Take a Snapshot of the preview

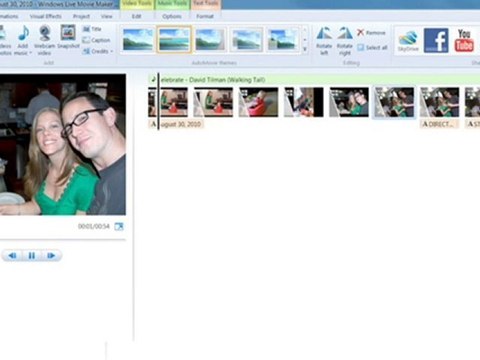[68, 37]
